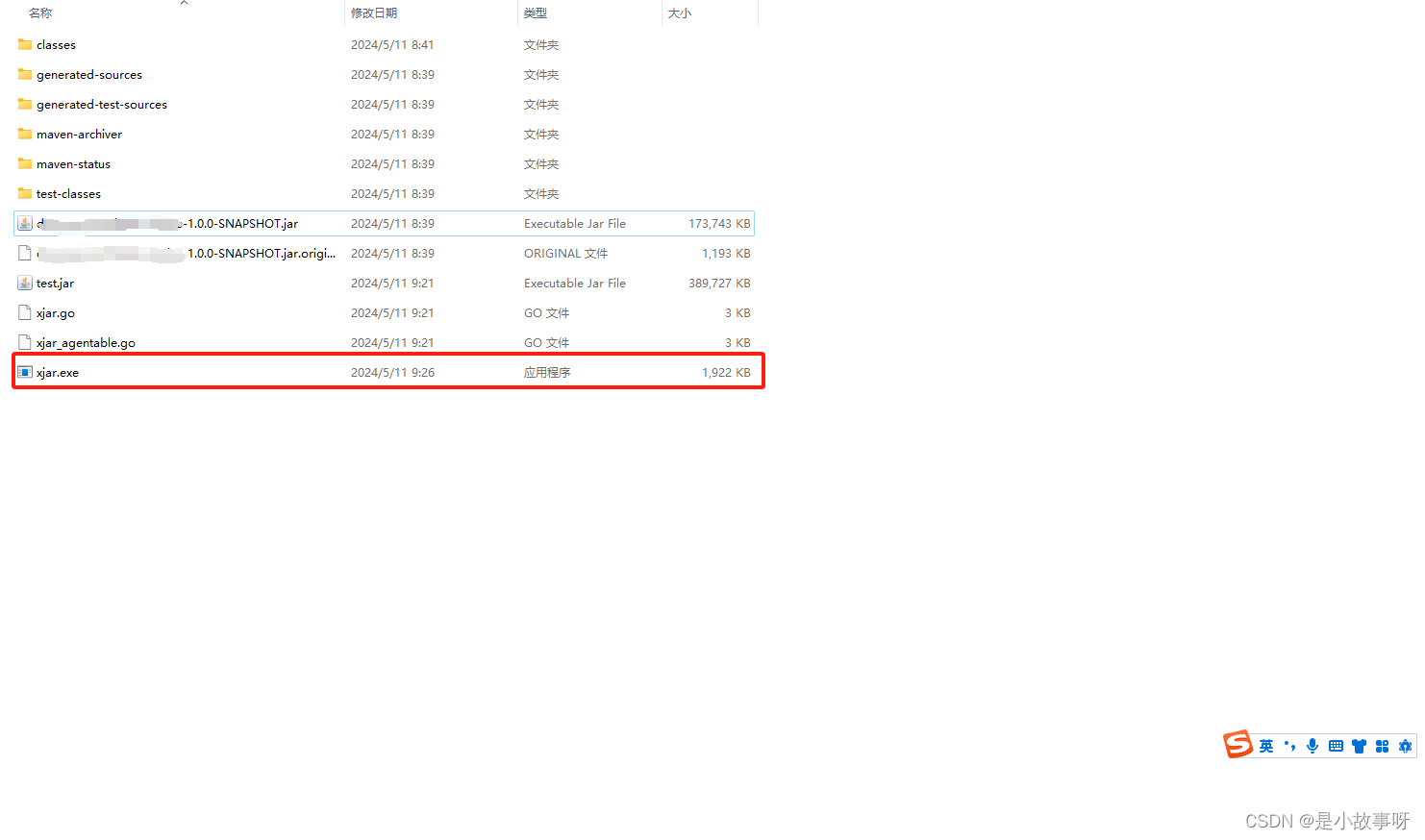Select the generated-sources name text

(89, 75)
